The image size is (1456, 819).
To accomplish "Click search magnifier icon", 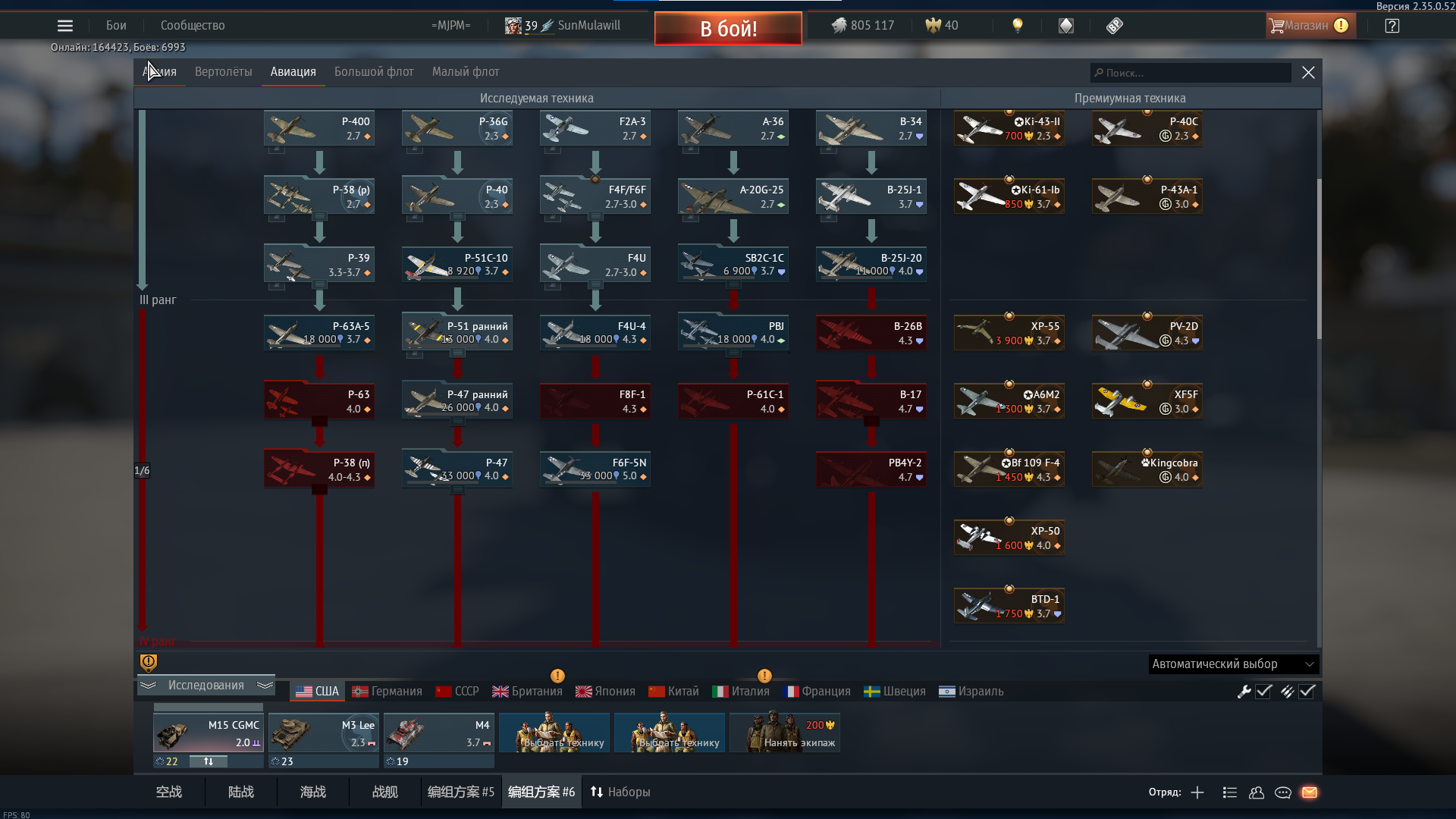I will 1099,73.
